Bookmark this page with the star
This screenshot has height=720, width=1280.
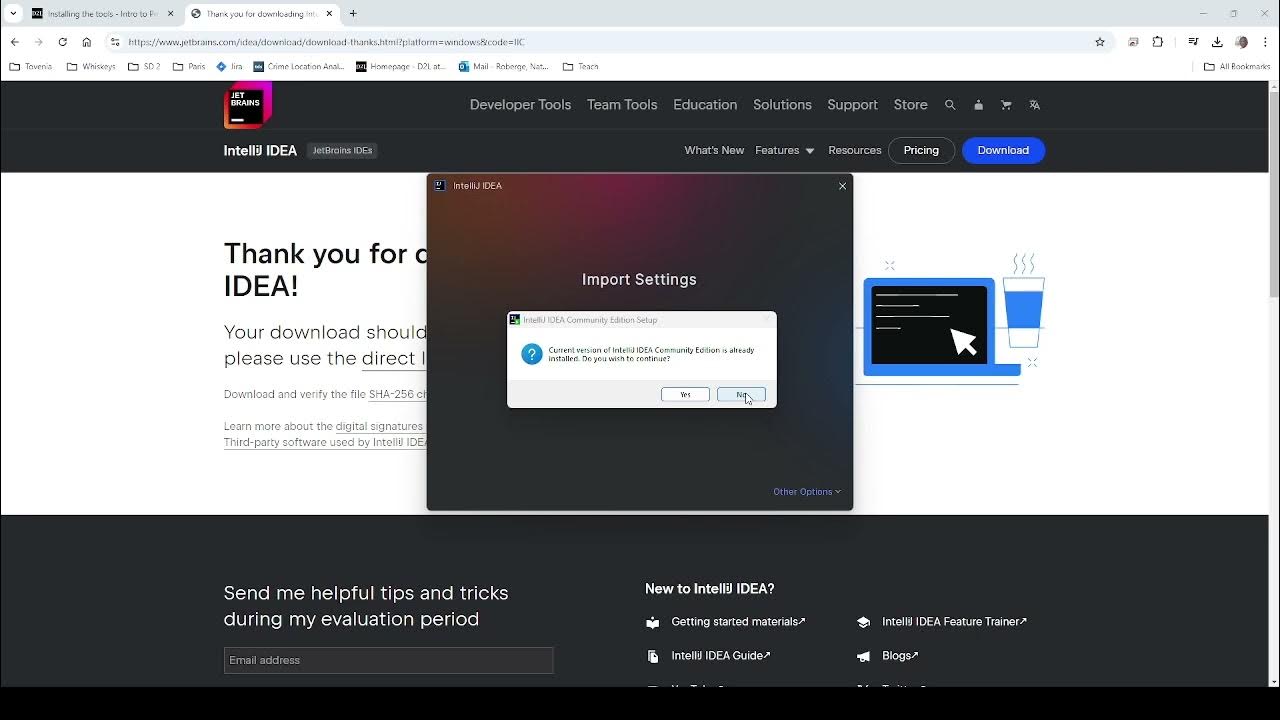pos(1100,42)
